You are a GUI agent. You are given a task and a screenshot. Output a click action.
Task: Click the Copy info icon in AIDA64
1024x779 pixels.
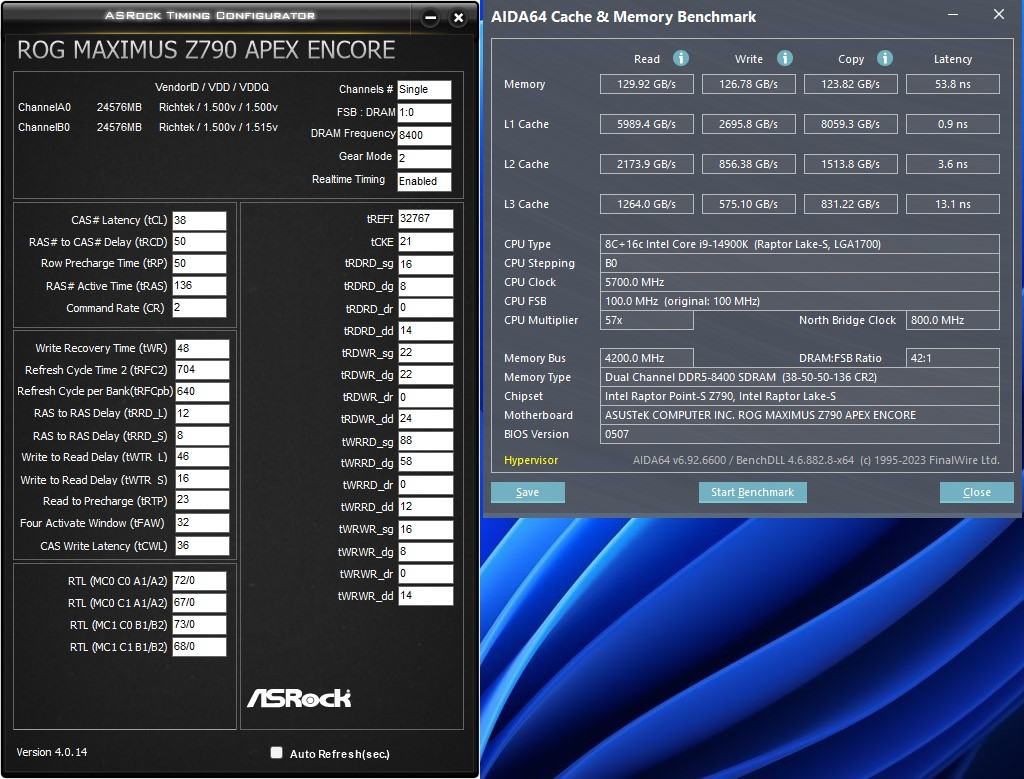[x=884, y=59]
